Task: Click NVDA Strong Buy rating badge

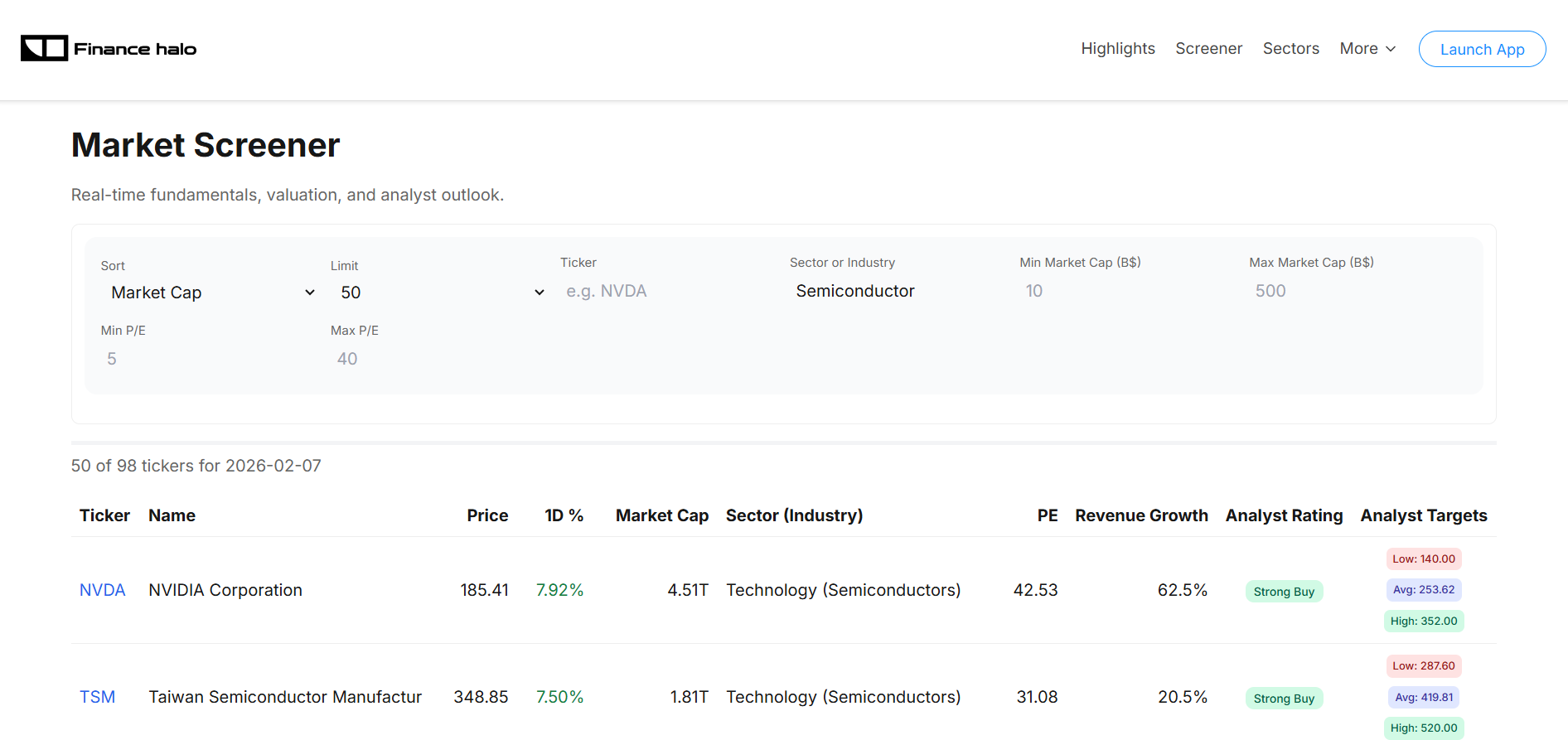Action: [1284, 592]
